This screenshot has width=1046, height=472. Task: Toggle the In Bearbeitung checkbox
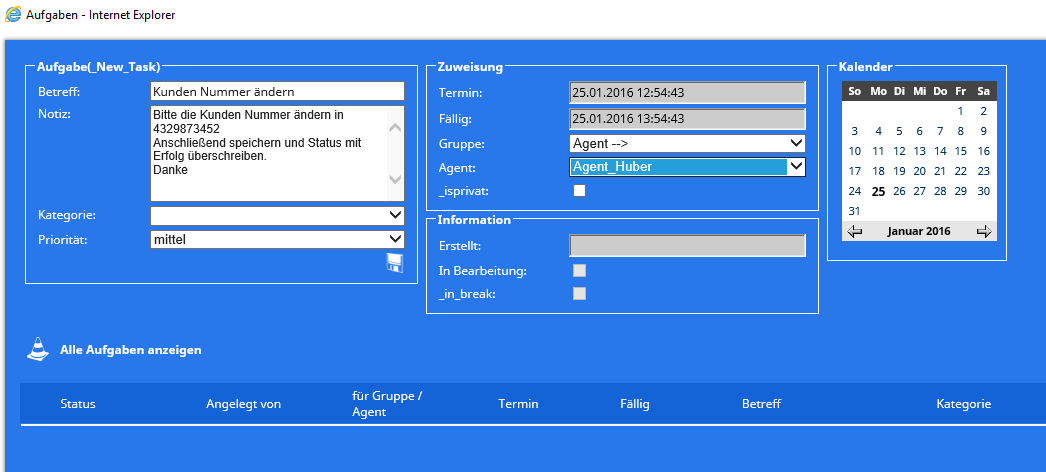(x=579, y=270)
